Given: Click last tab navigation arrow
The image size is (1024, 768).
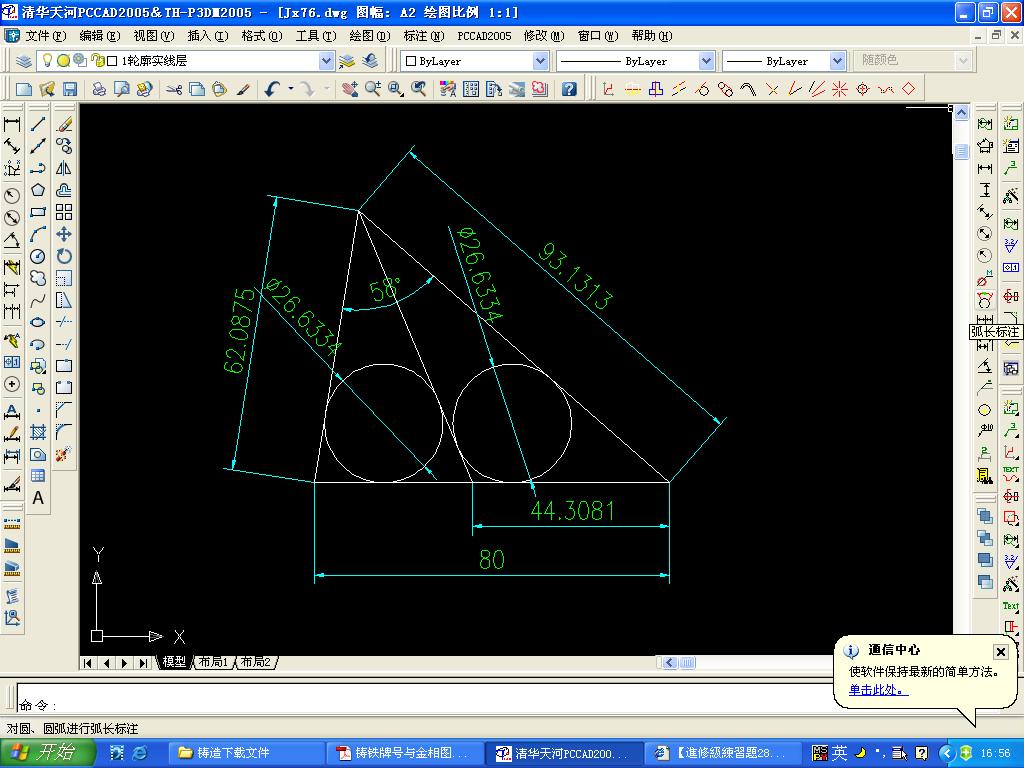Looking at the screenshot, I should (143, 663).
